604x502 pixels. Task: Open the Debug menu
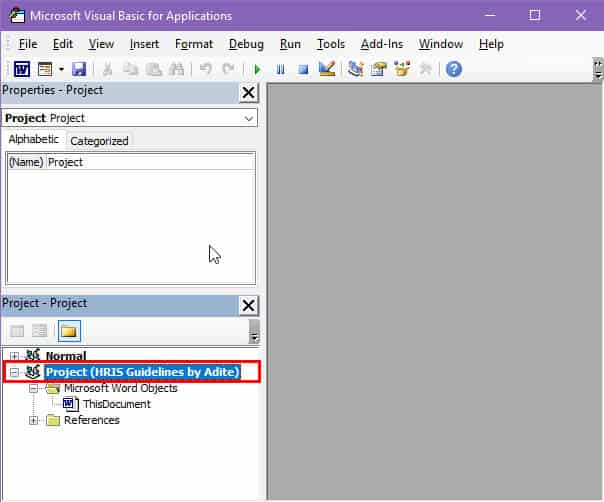pyautogui.click(x=247, y=44)
